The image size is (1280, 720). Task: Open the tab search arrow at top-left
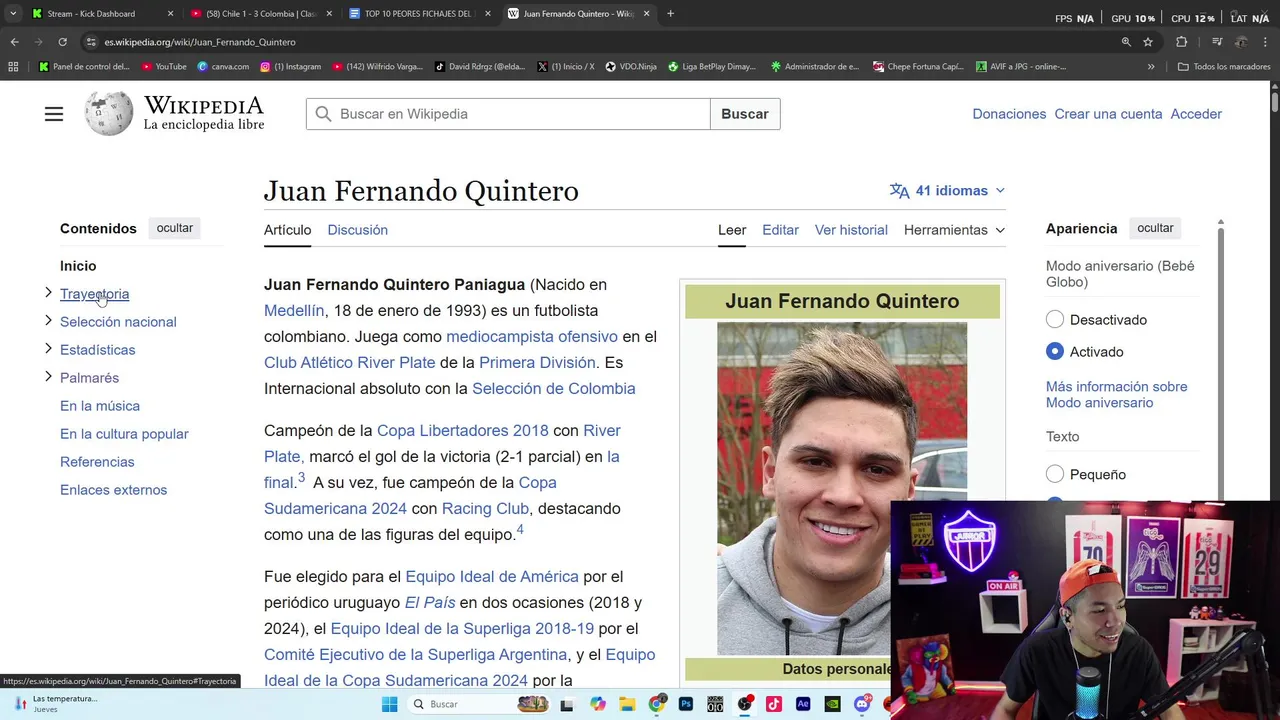(x=12, y=14)
